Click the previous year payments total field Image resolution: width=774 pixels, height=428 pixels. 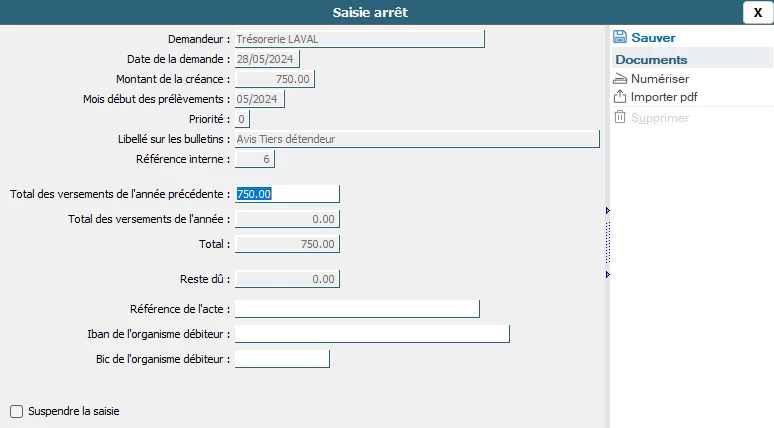click(287, 194)
